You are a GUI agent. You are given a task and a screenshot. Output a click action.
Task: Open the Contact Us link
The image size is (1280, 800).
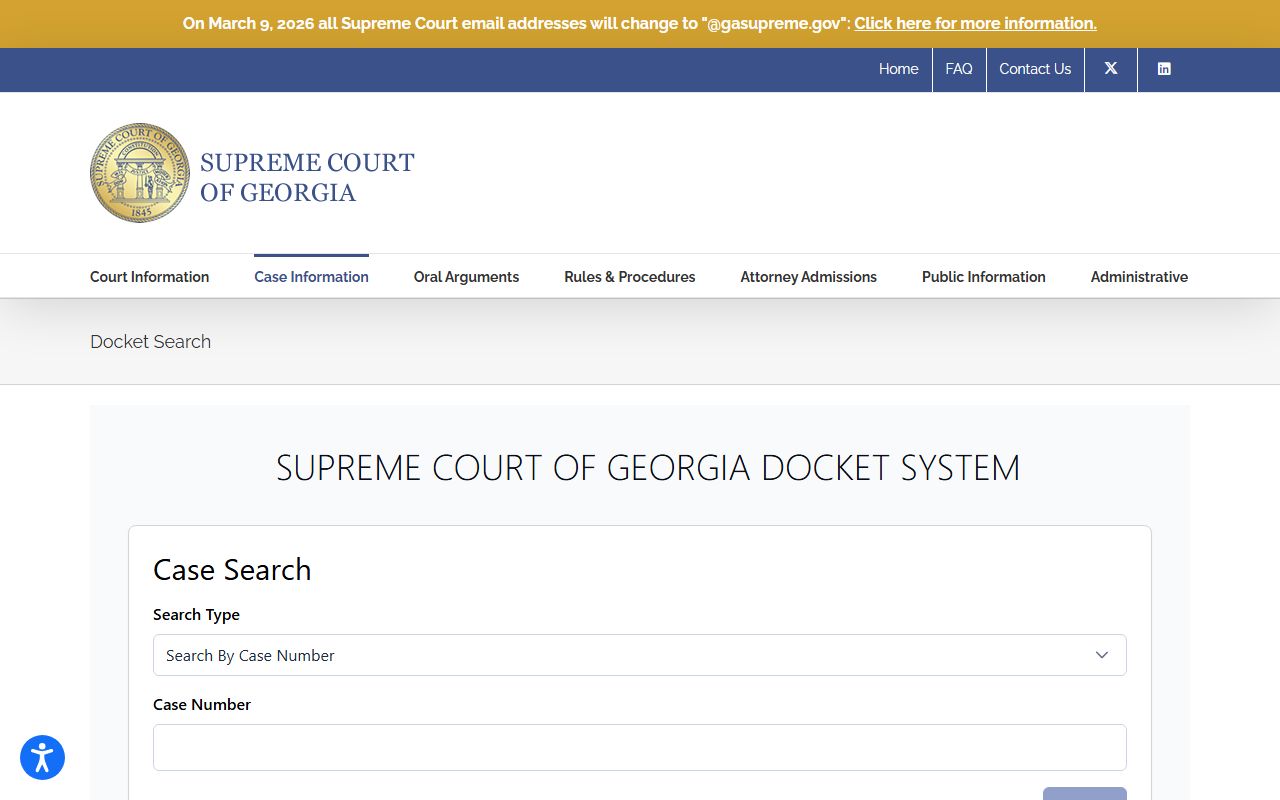coord(1035,69)
